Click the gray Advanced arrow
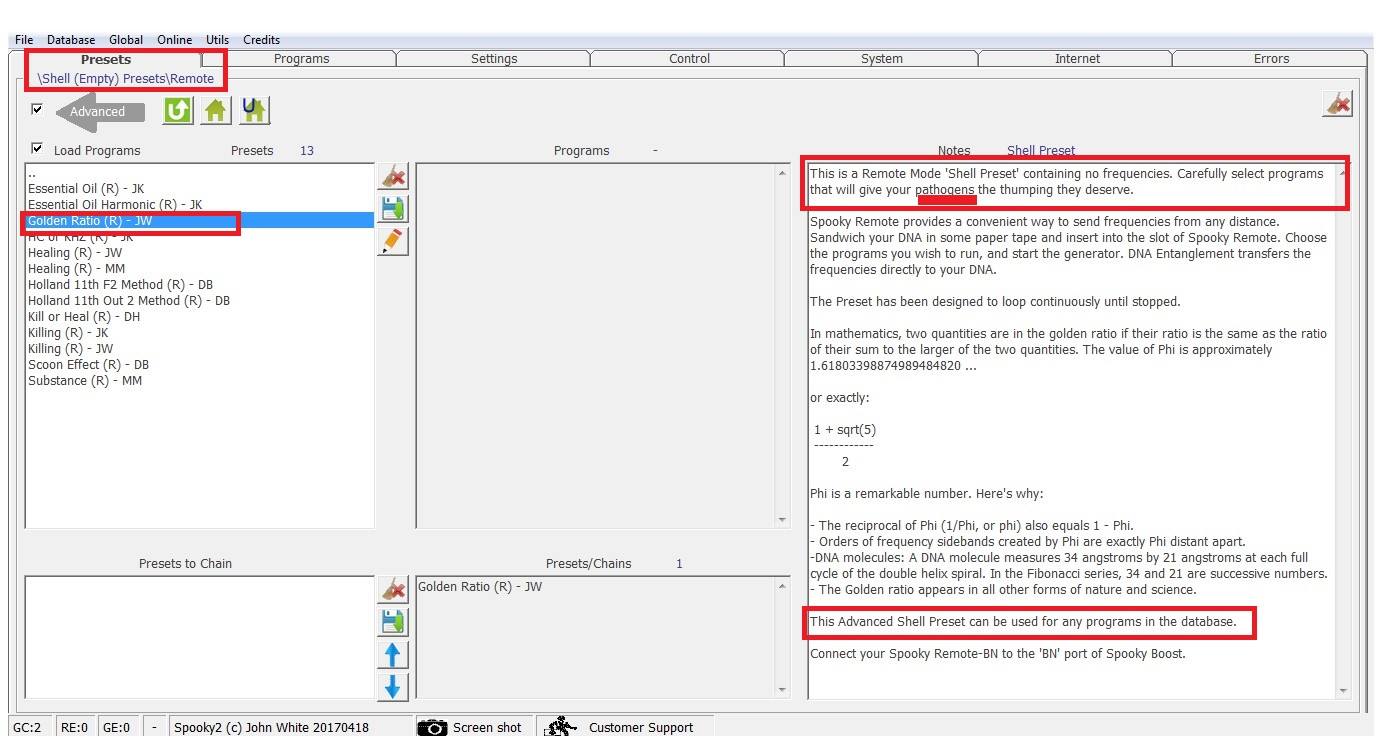Viewport: 1382px width, 744px height. point(100,111)
